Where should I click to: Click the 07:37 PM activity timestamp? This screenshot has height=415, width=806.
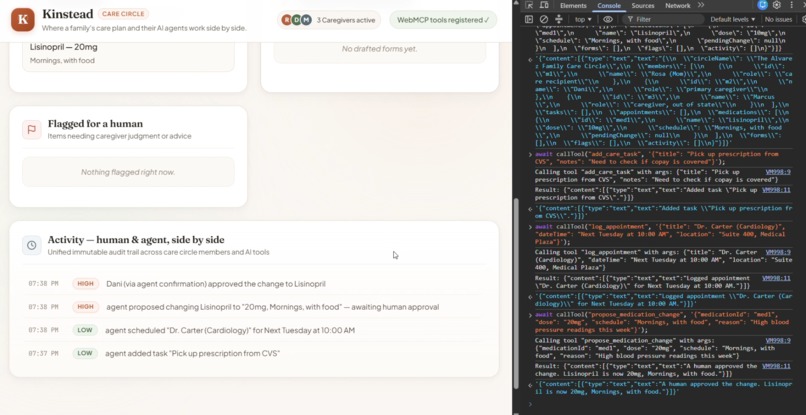point(43,353)
